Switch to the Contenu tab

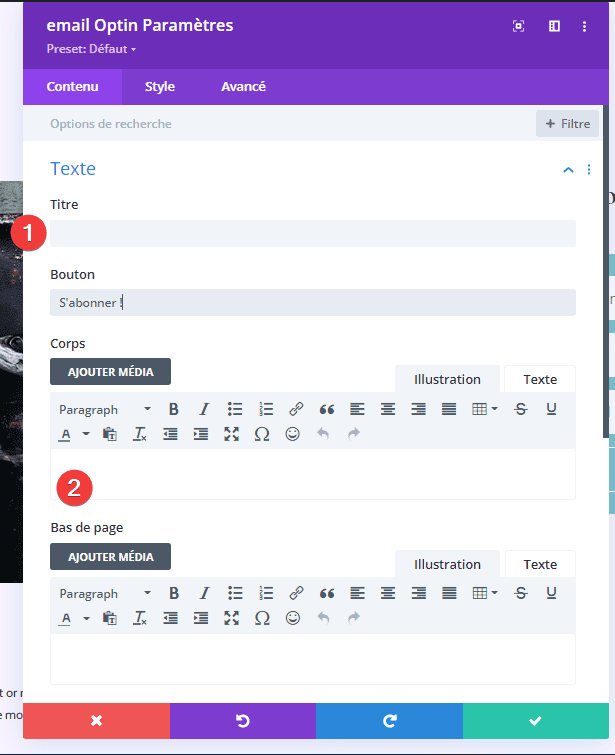pos(72,87)
